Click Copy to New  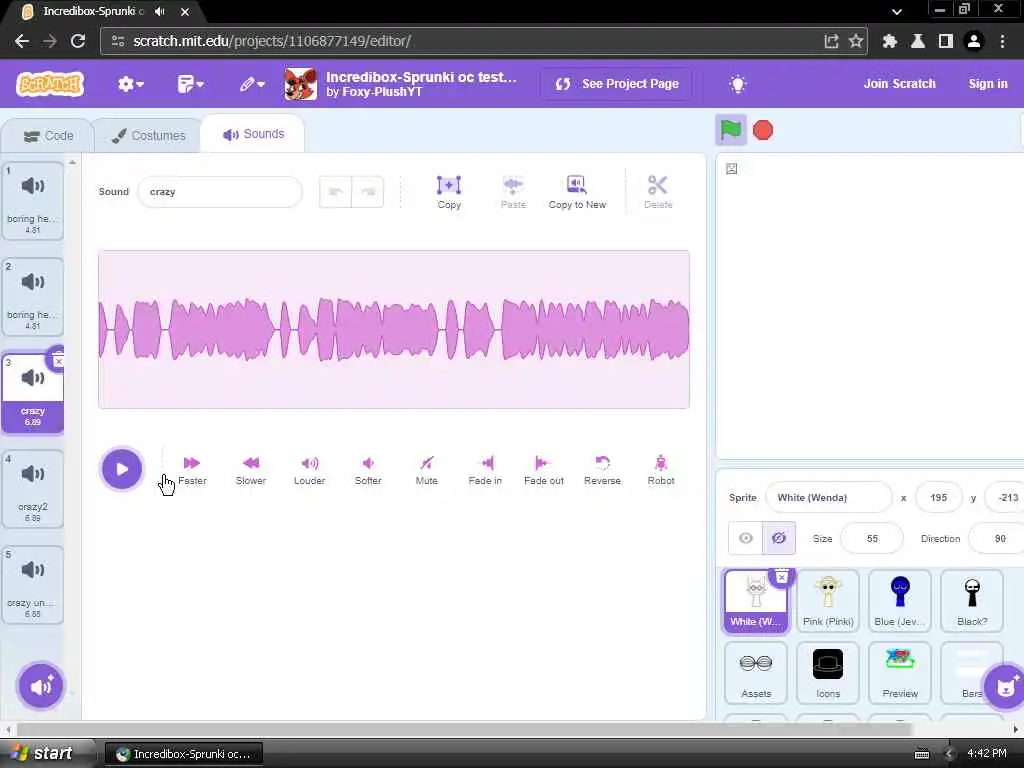tap(577, 192)
